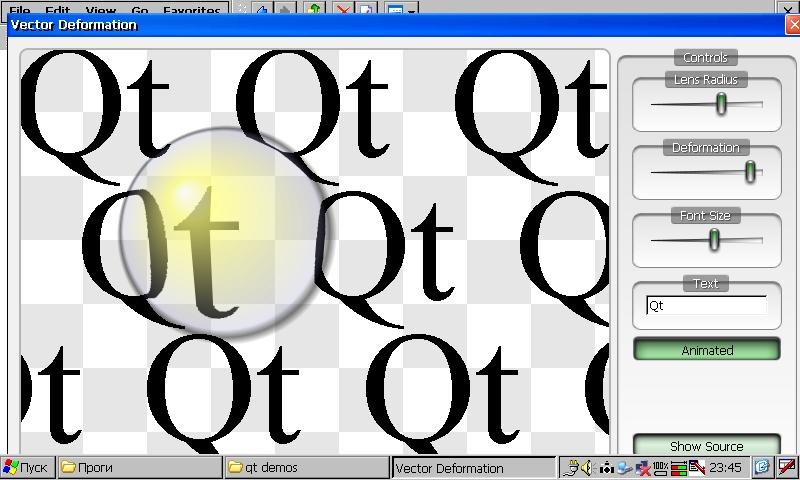Open the Favorites menu in background window
The height and width of the screenshot is (480, 800).
(192, 10)
